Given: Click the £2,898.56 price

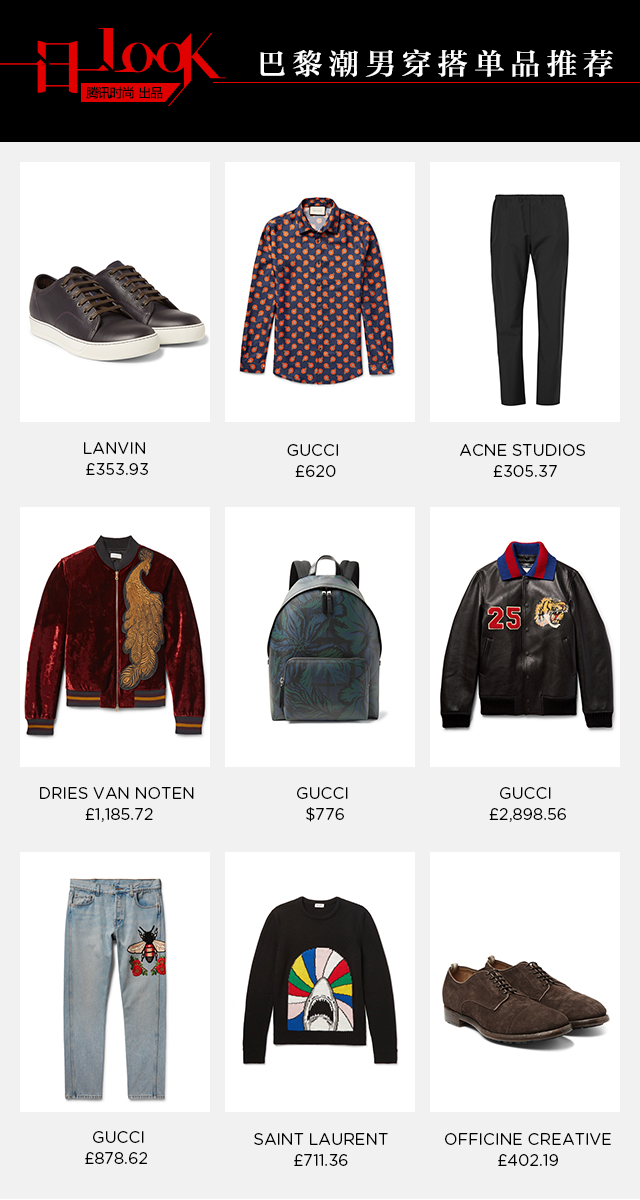Looking at the screenshot, I should coord(528,815).
